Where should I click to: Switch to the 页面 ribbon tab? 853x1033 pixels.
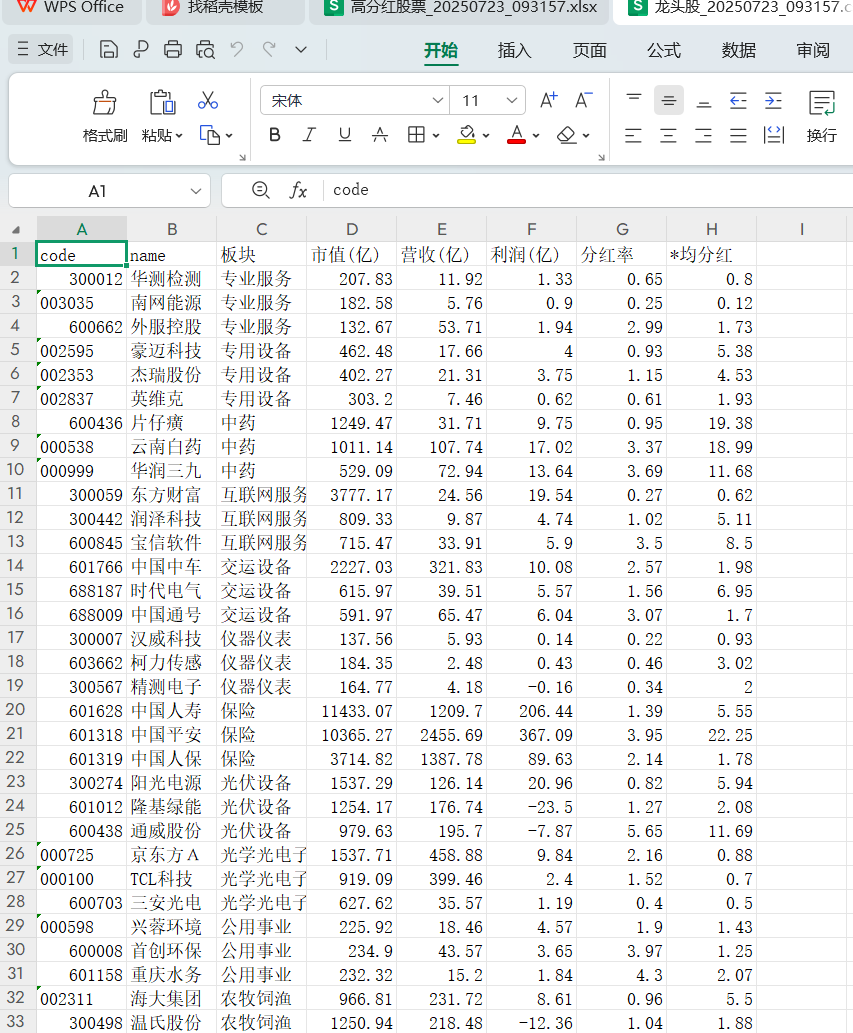[x=589, y=50]
